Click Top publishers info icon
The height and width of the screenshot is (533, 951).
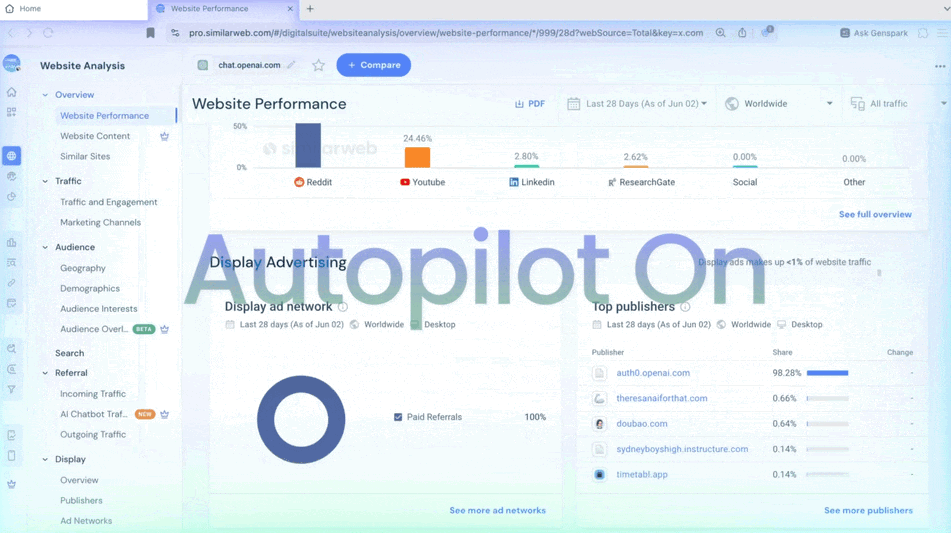click(685, 307)
